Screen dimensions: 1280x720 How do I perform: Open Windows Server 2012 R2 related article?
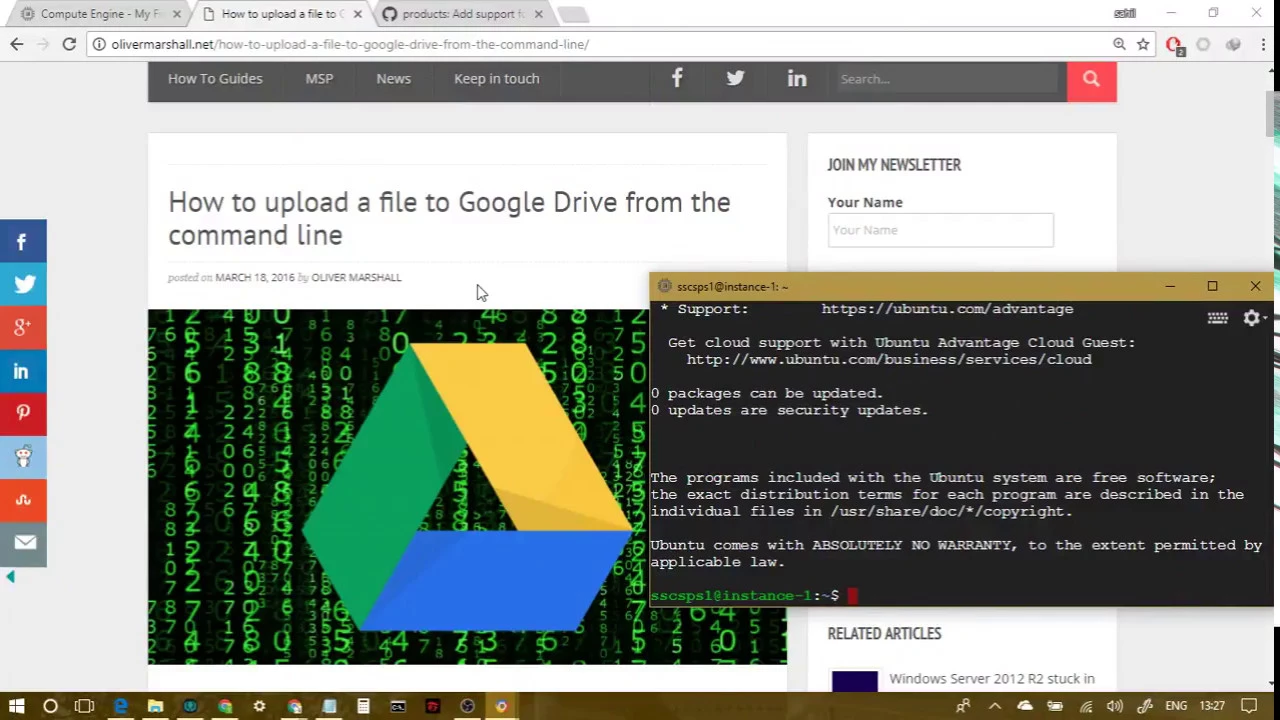point(991,679)
